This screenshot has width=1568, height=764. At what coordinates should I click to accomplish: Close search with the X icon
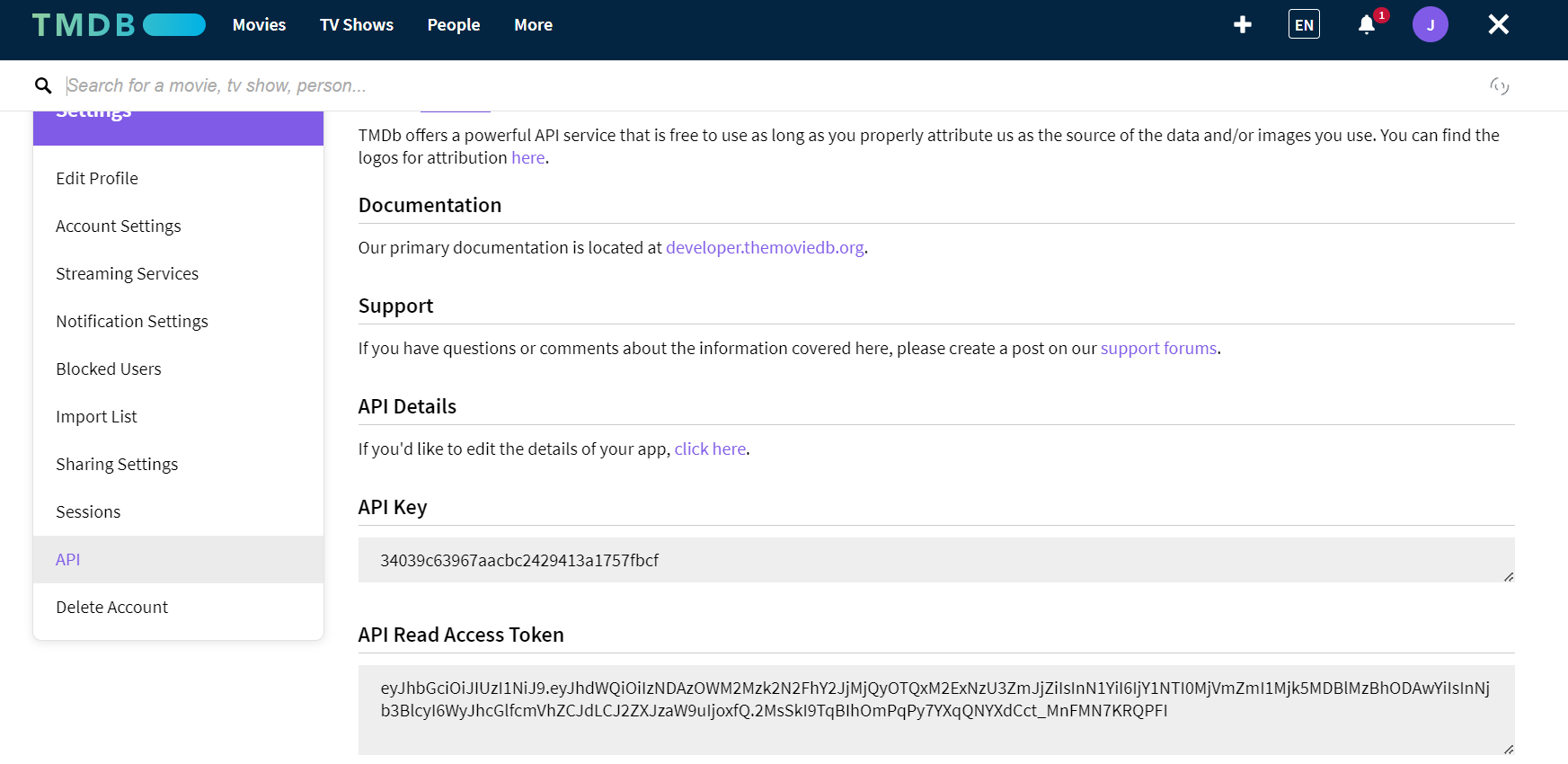(1498, 24)
